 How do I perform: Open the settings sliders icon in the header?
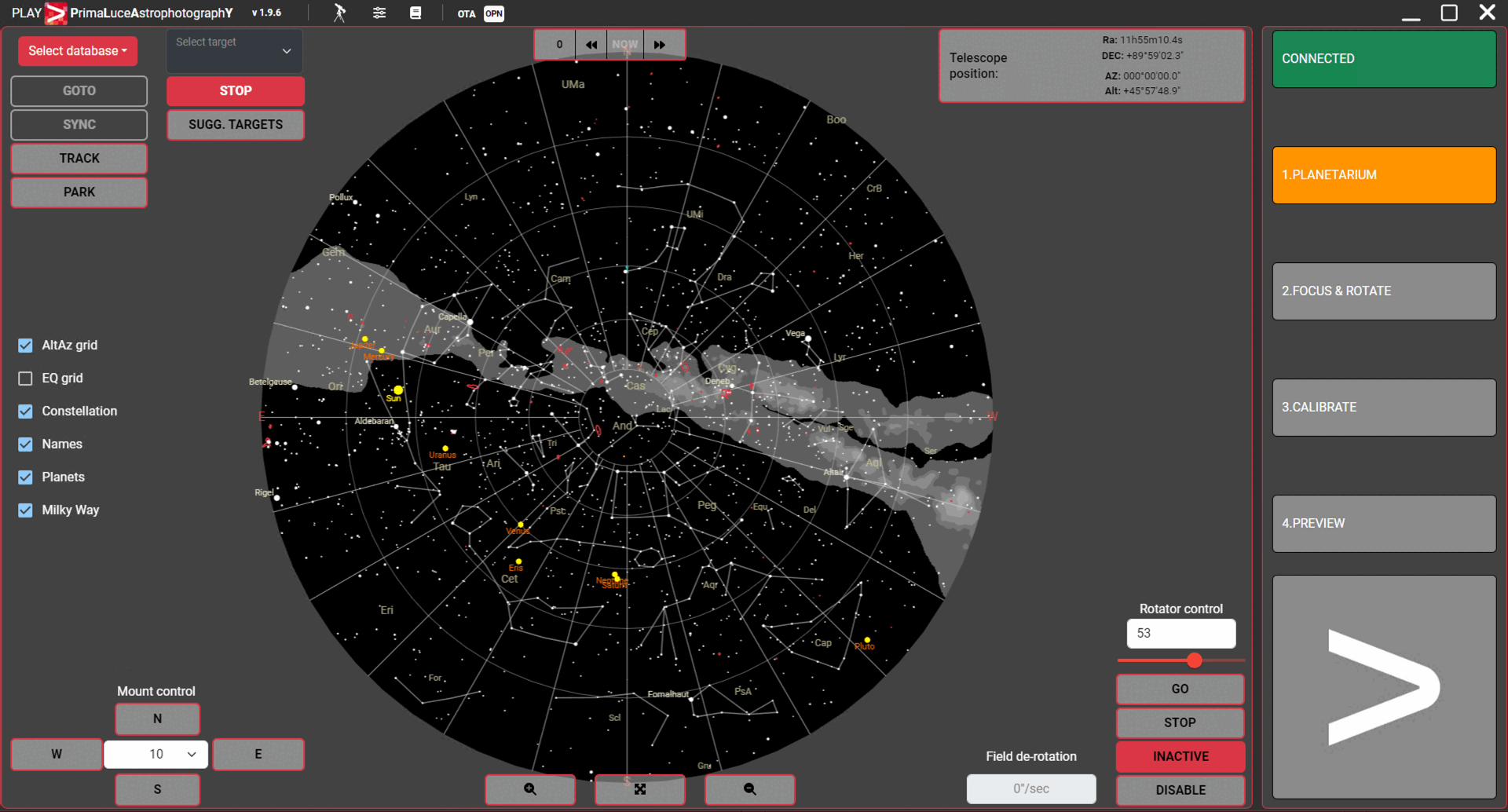click(x=379, y=13)
